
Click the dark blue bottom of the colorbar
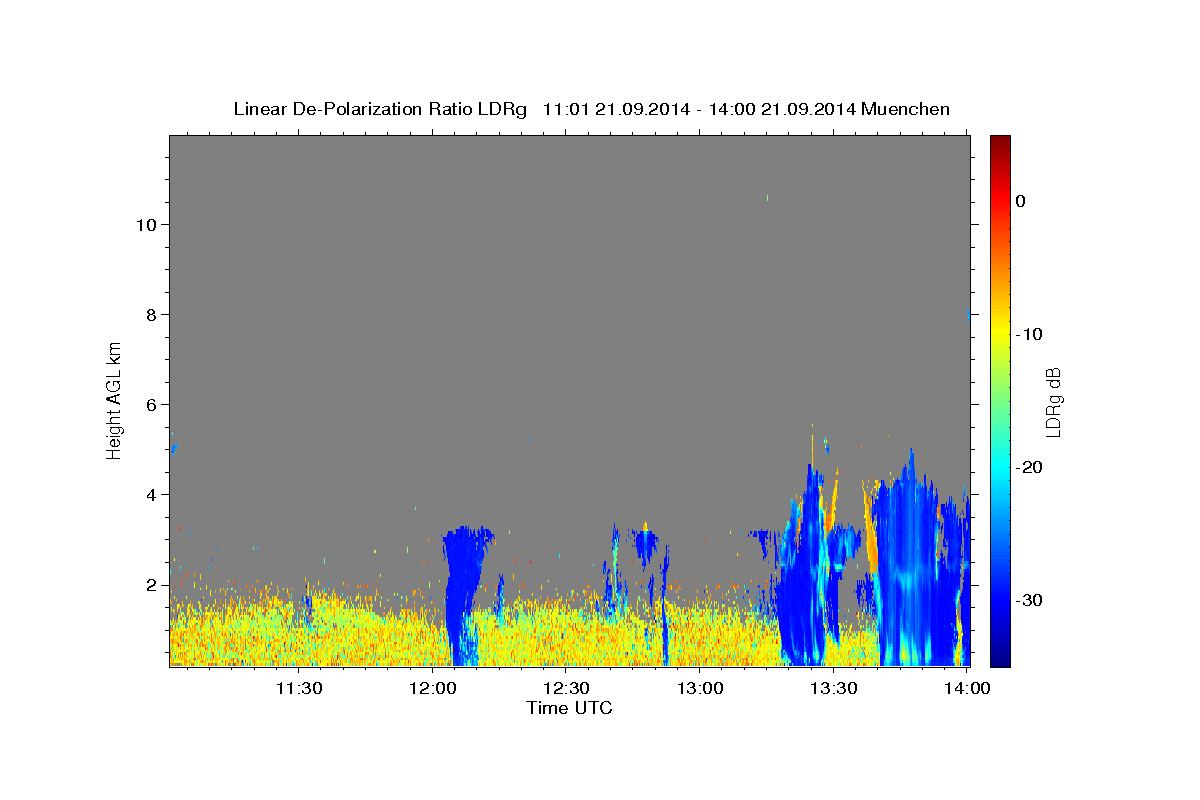[x=1000, y=655]
